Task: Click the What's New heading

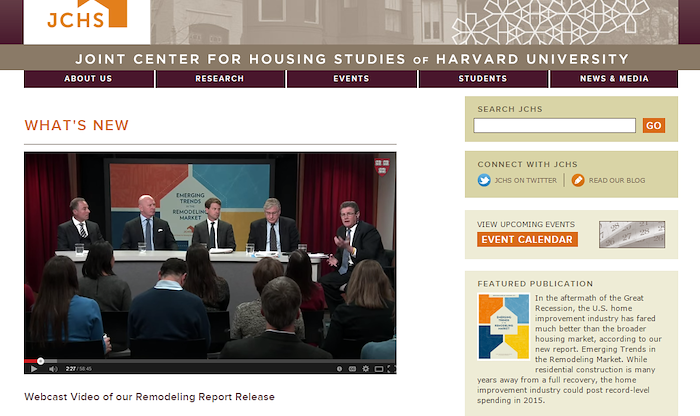Action: click(76, 125)
